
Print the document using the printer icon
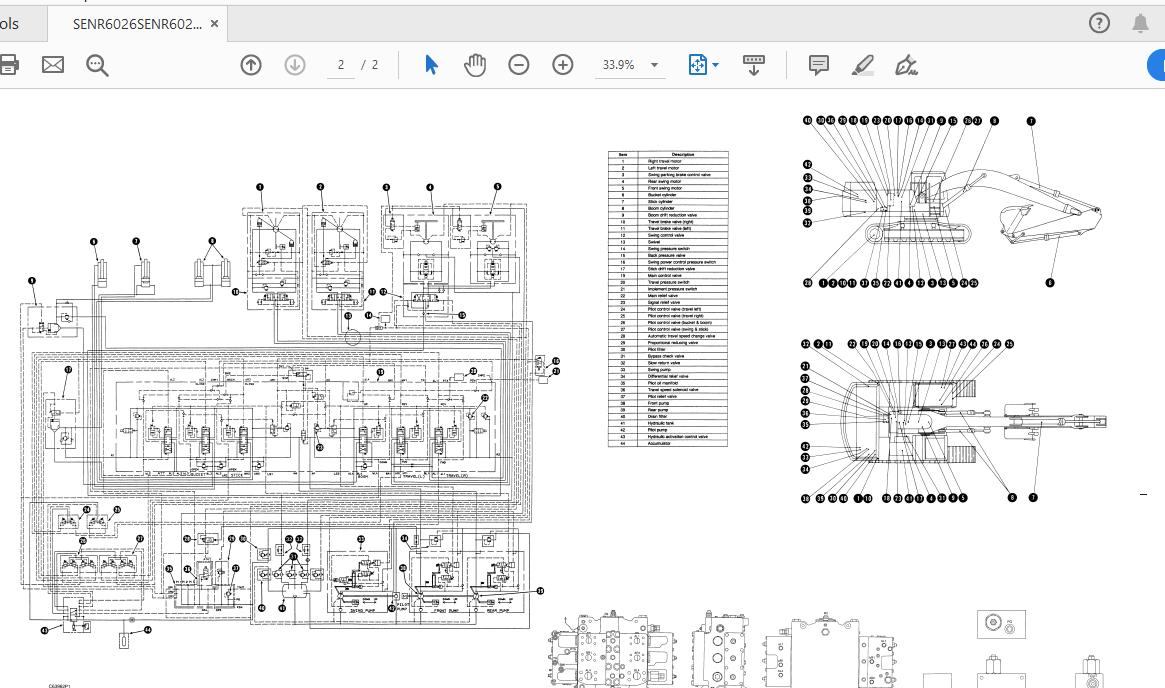pyautogui.click(x=9, y=65)
